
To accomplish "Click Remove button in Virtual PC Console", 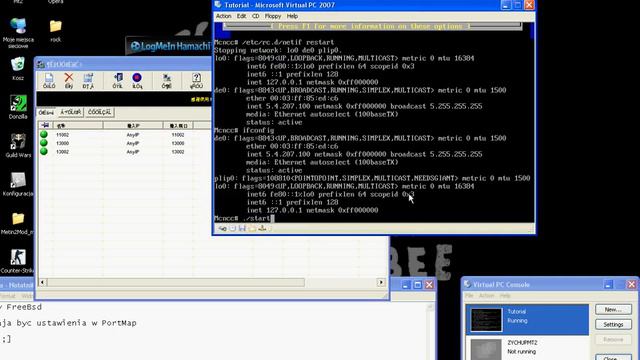I will 613,340.
